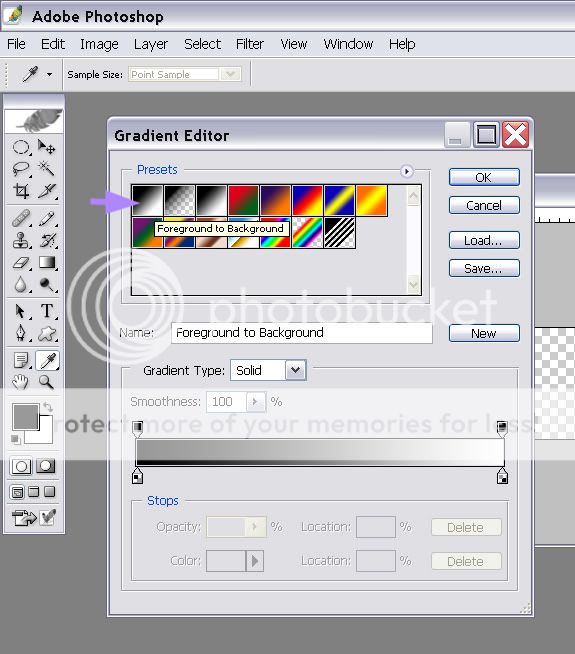Select the Hand tool
Image resolution: width=575 pixels, height=654 pixels.
click(x=20, y=382)
